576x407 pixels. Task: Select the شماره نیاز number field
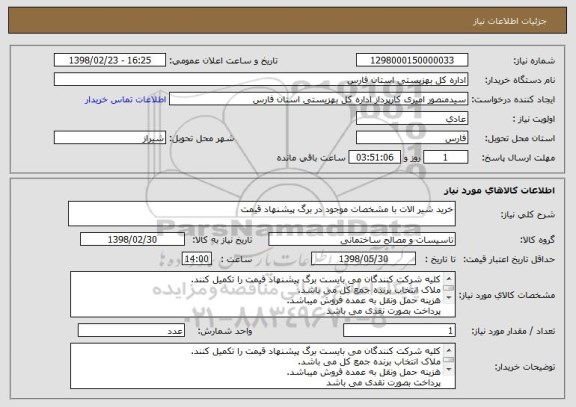point(412,60)
